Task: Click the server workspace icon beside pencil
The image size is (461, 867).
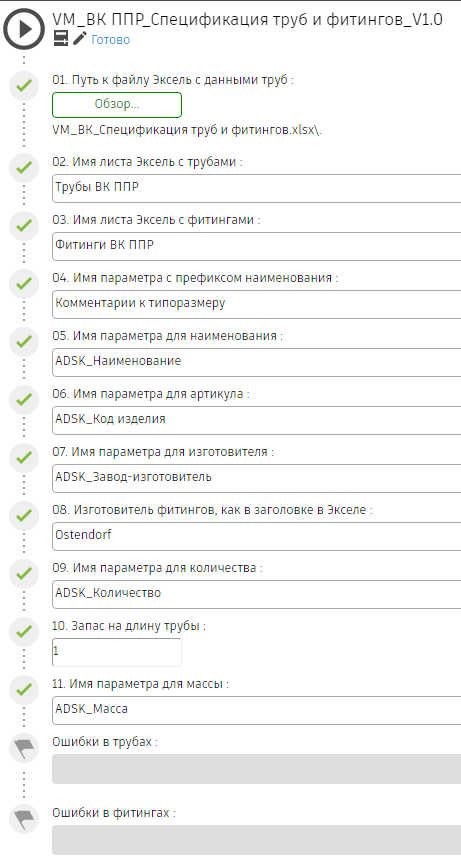Action: click(x=61, y=39)
